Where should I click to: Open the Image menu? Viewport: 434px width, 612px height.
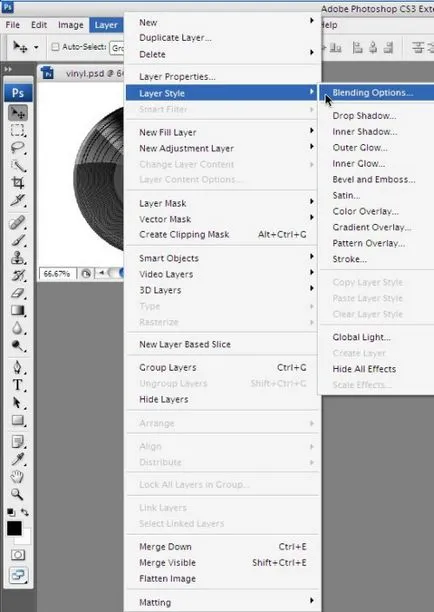click(71, 25)
